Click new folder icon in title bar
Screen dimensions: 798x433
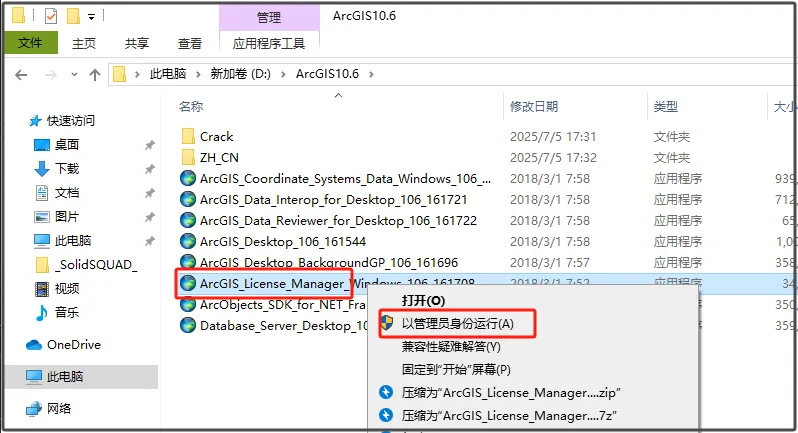click(x=73, y=16)
